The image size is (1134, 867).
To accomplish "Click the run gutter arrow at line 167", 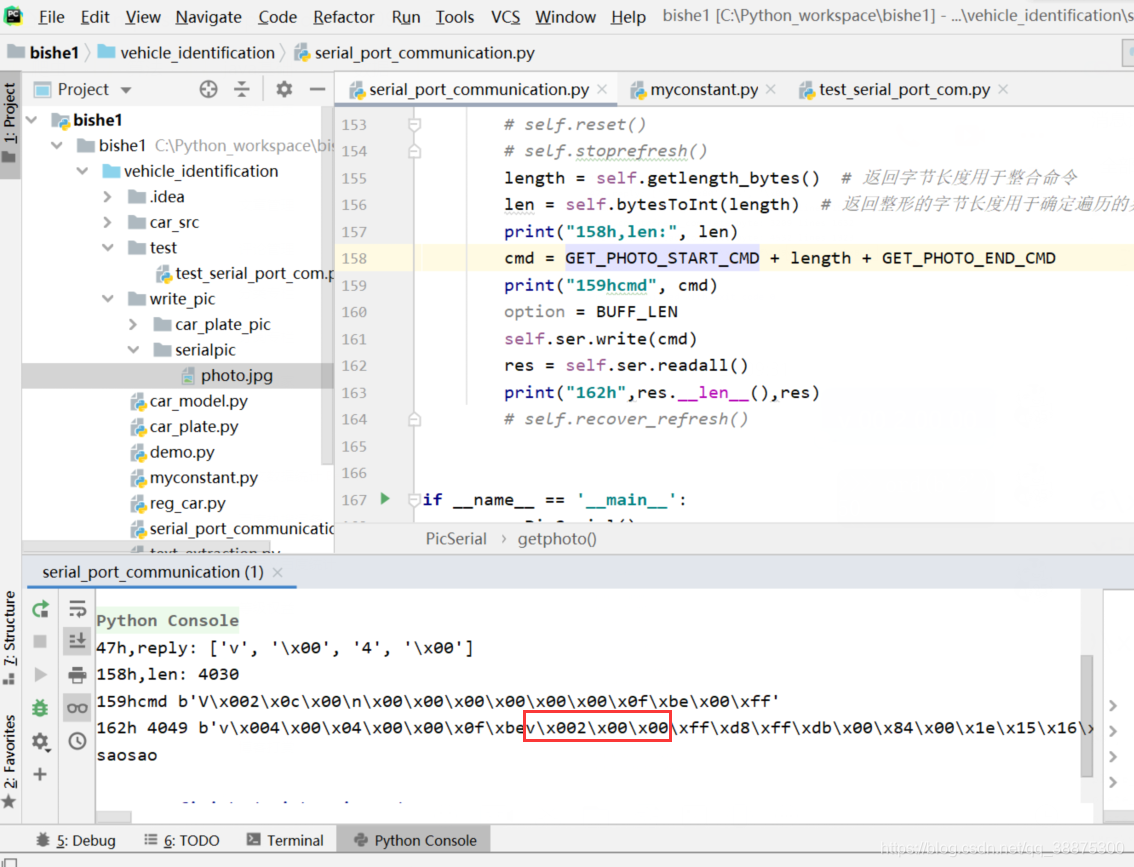I will [385, 499].
